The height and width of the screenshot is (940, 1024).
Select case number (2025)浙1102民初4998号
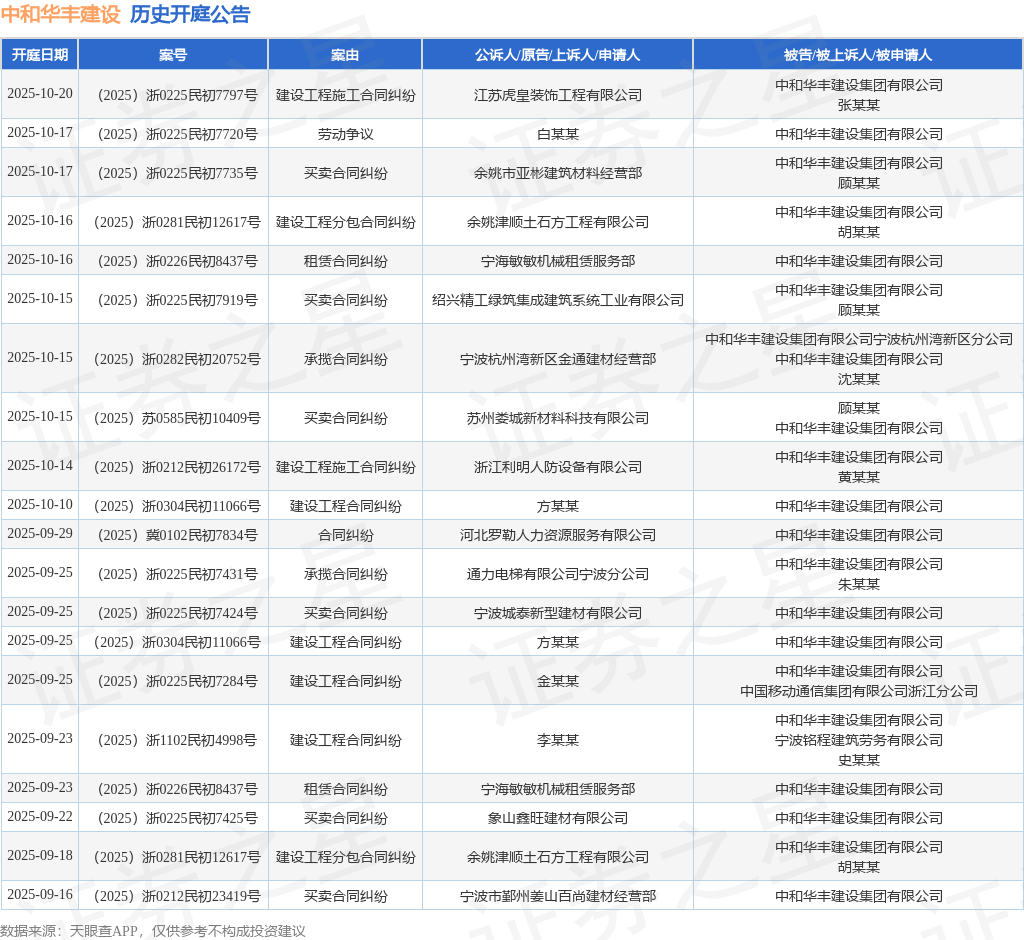pos(177,740)
